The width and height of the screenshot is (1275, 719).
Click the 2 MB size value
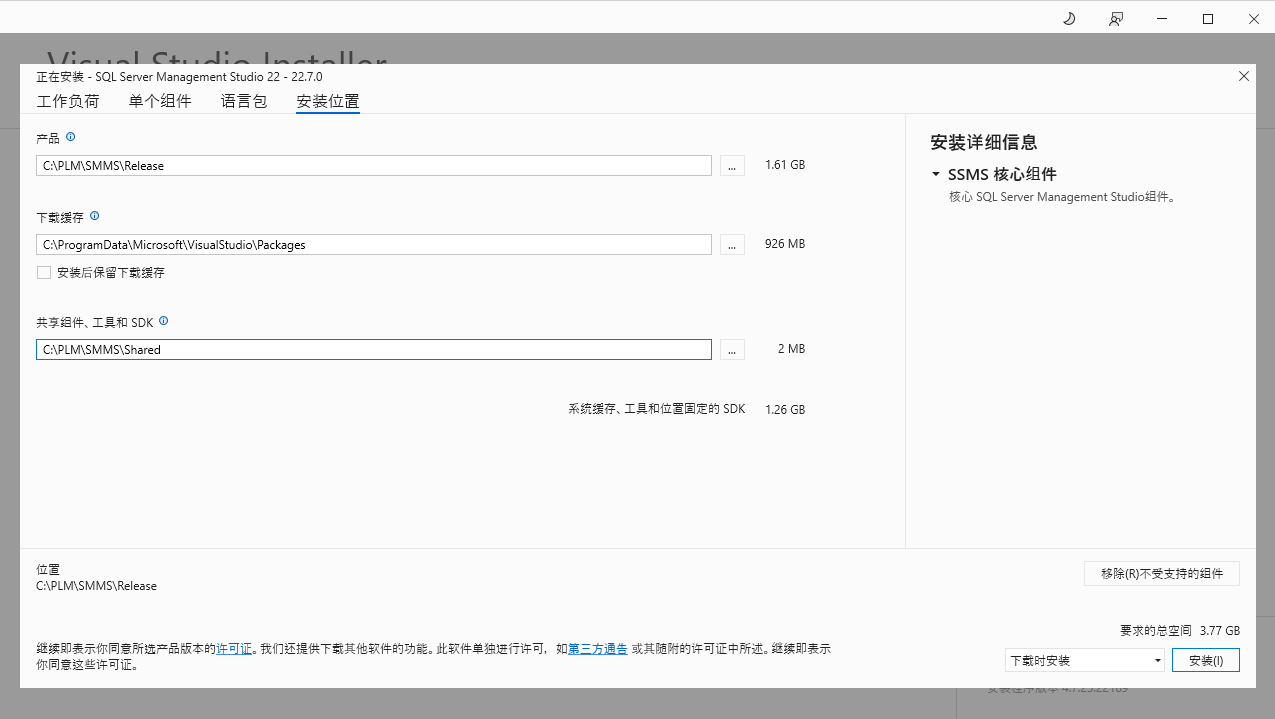(x=791, y=349)
